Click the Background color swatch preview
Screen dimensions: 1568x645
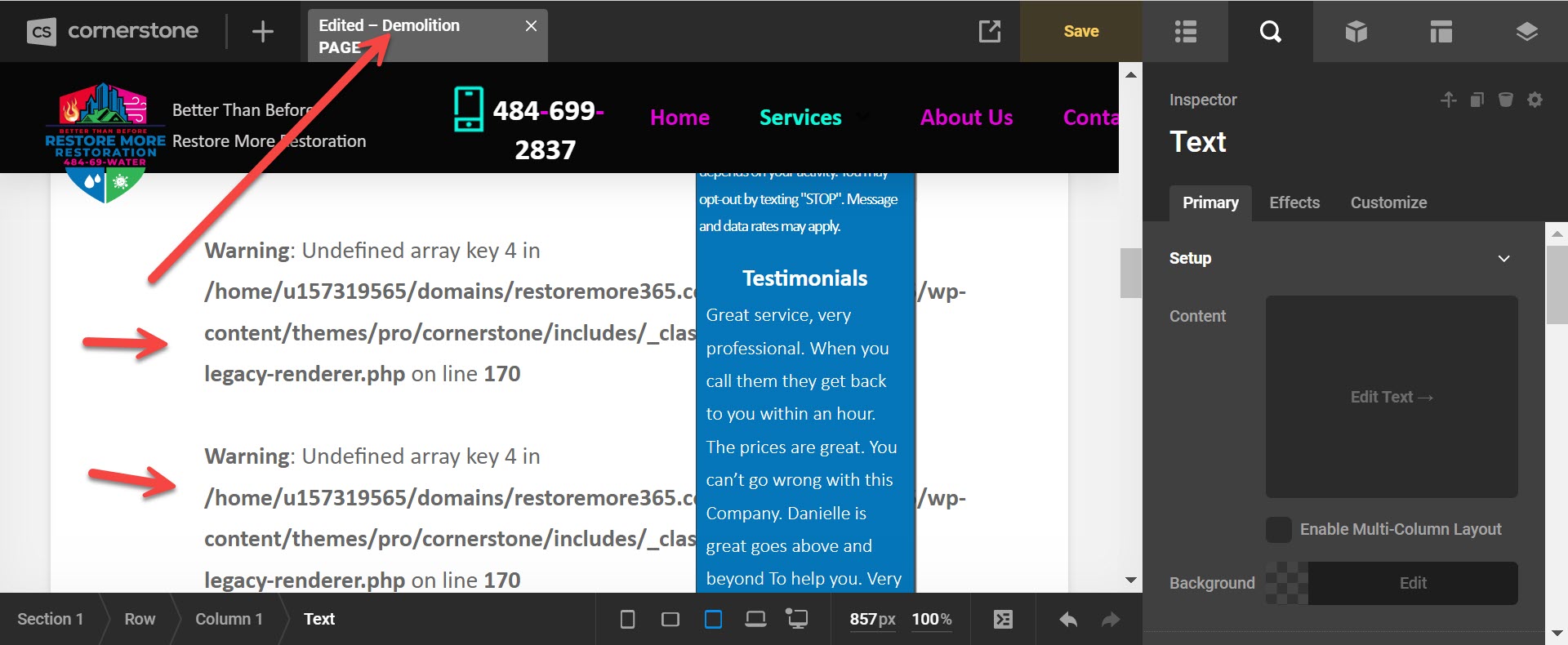click(x=1286, y=583)
